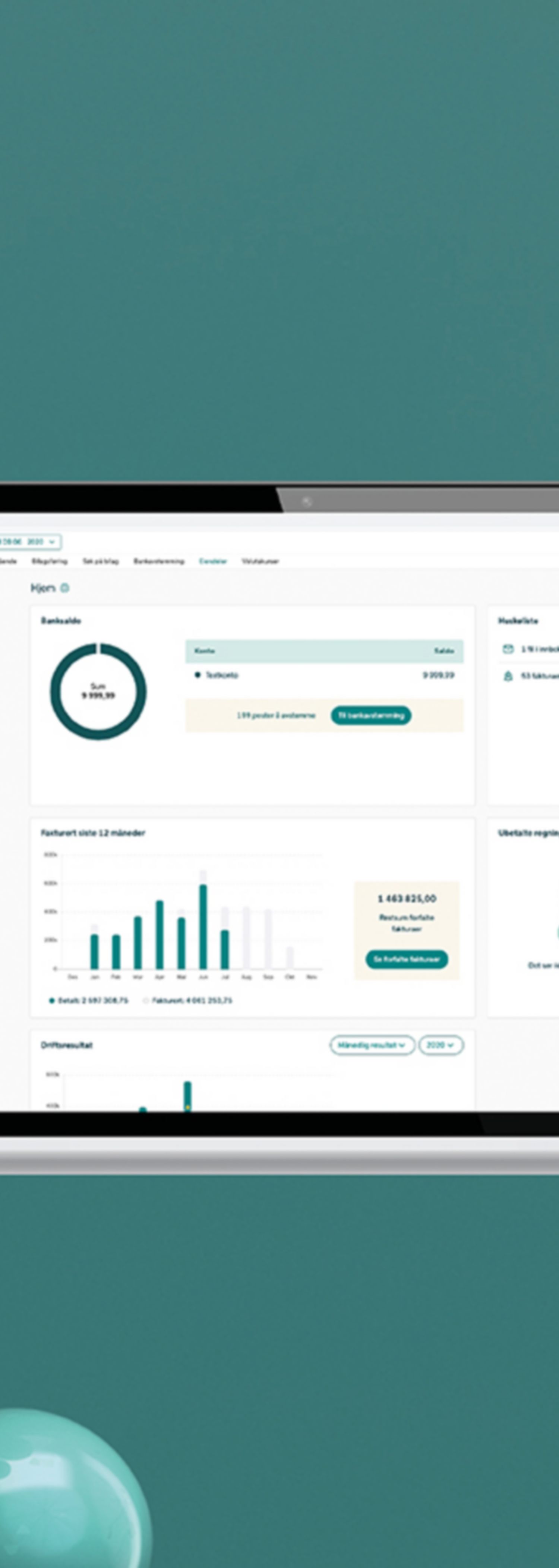559x1568 pixels.
Task: Click the Banksaldo donut chart
Action: pyautogui.click(x=98, y=692)
